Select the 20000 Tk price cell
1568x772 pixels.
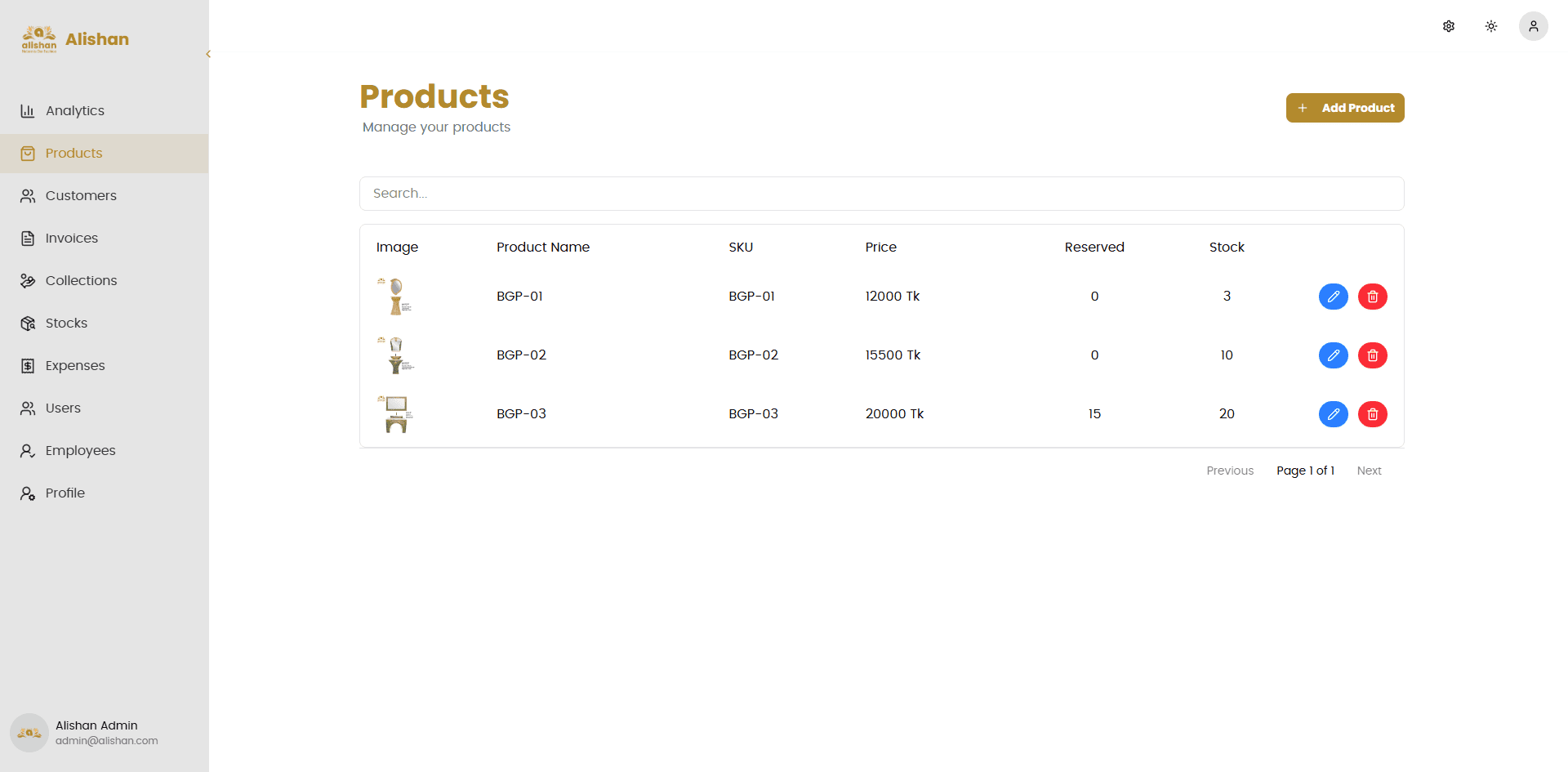pyautogui.click(x=894, y=414)
